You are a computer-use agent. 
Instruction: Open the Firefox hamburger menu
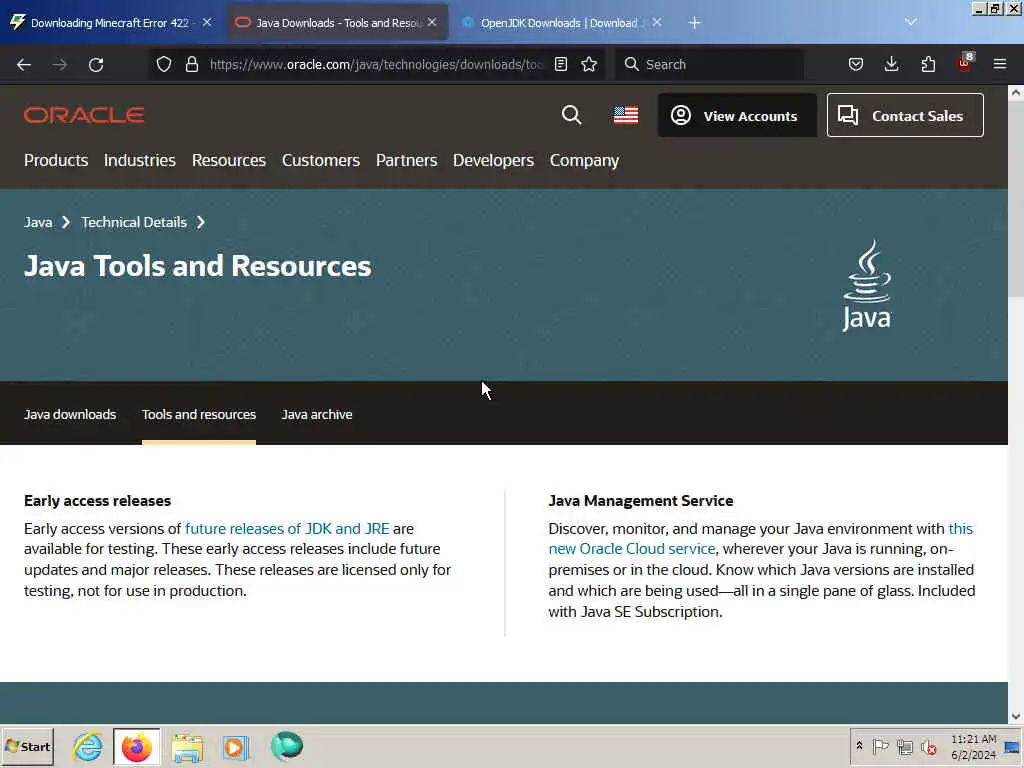click(1000, 64)
